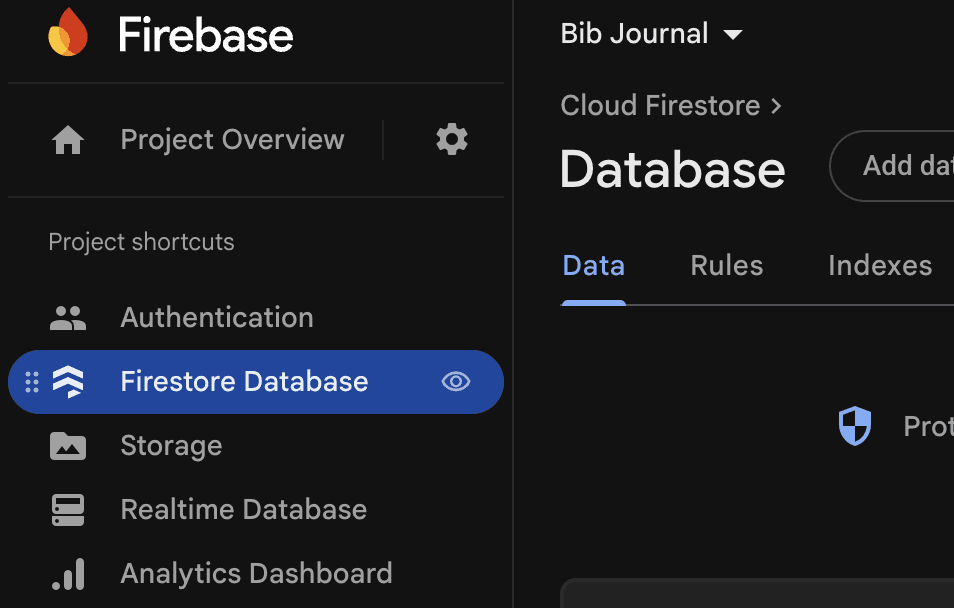Viewport: 954px width, 608px height.
Task: Open project settings gear icon
Action: point(452,139)
